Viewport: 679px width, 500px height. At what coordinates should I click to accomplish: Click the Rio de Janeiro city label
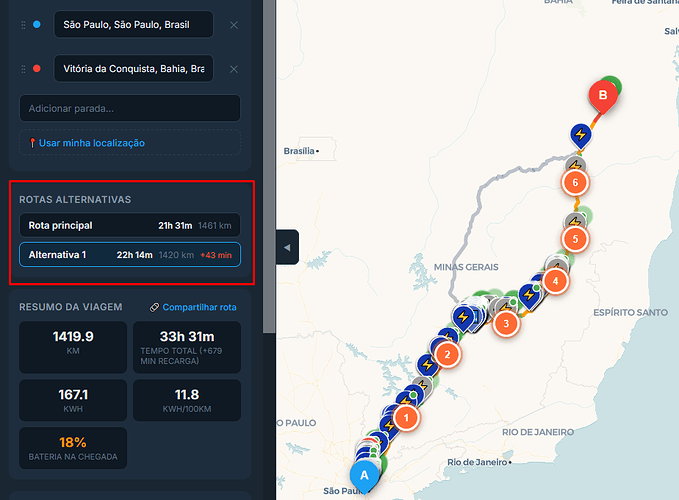(479, 462)
